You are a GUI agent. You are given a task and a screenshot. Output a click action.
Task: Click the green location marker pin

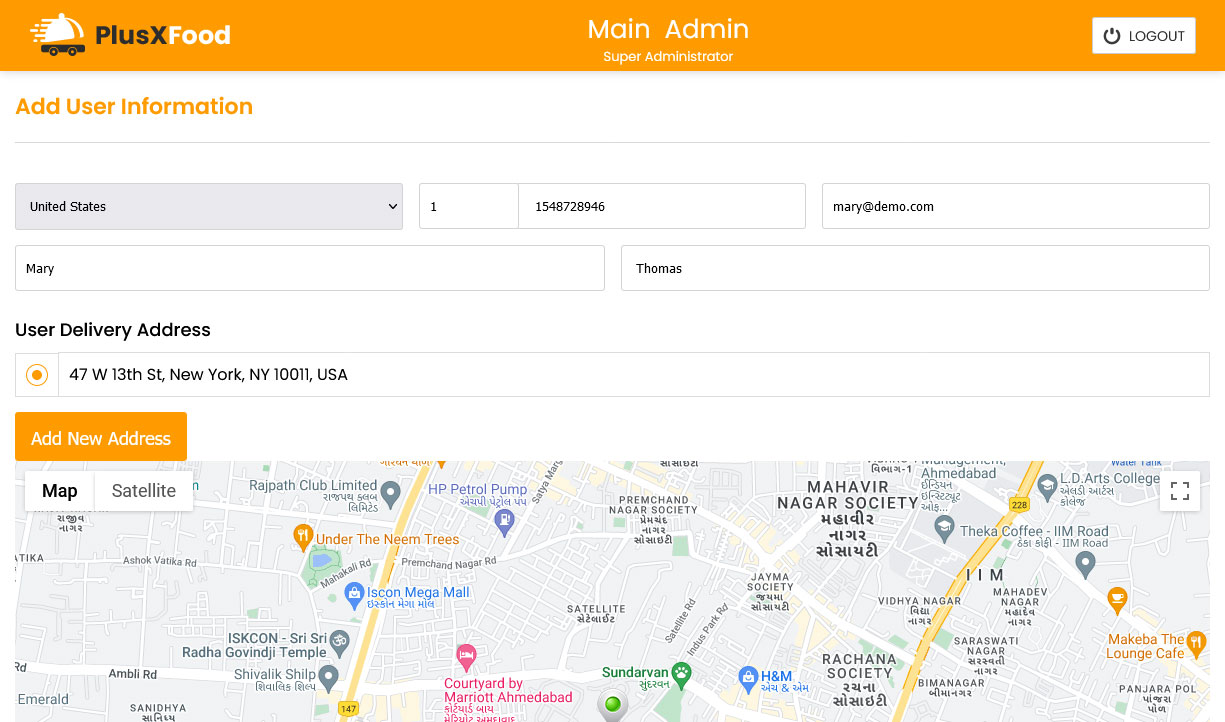click(x=613, y=706)
